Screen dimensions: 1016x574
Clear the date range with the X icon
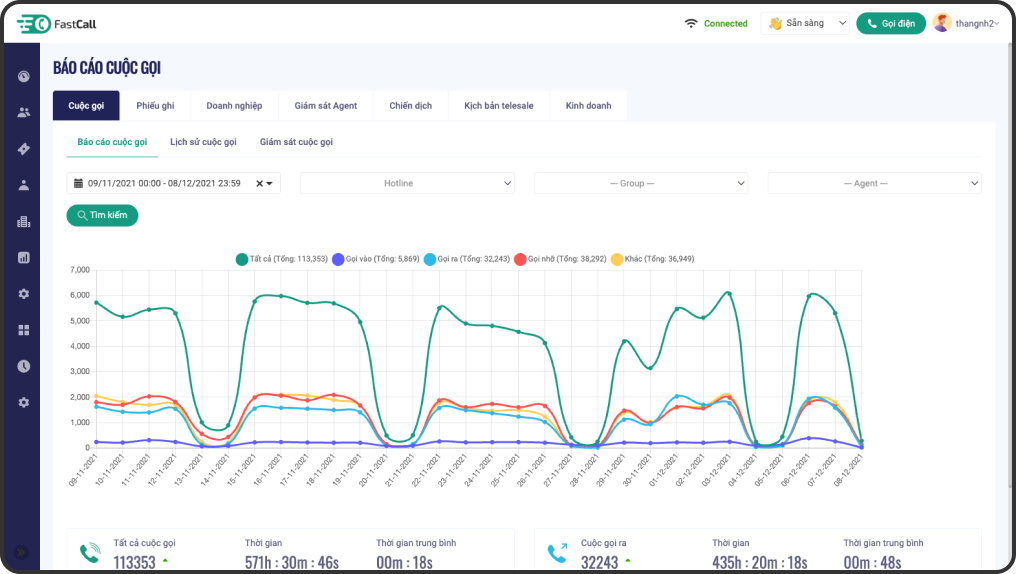point(260,184)
